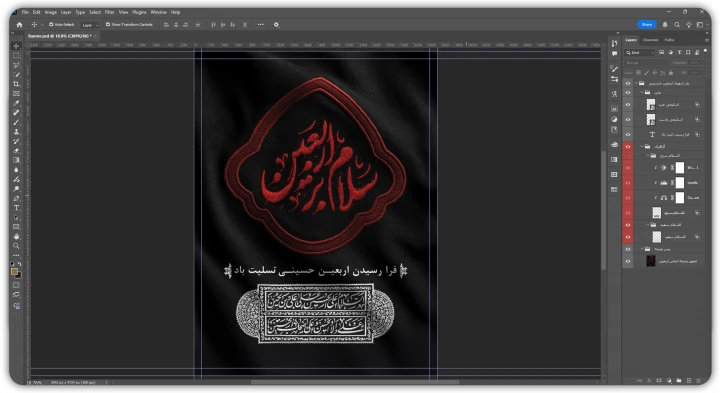This screenshot has height=393, width=720.
Task: Open the Opacity value dropdown
Action: pyautogui.click(x=695, y=63)
